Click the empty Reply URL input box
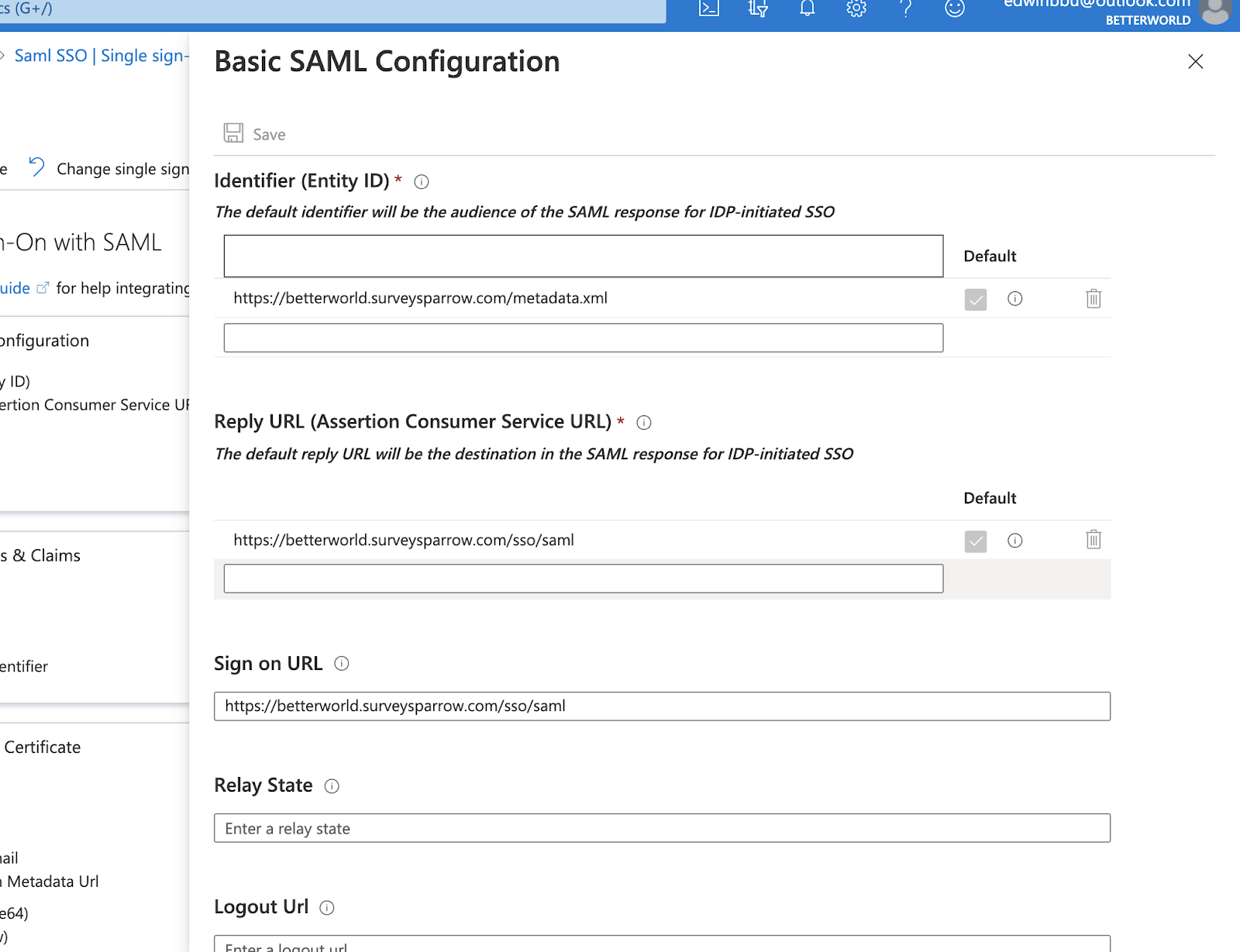Viewport: 1240px width, 952px height. tap(583, 579)
